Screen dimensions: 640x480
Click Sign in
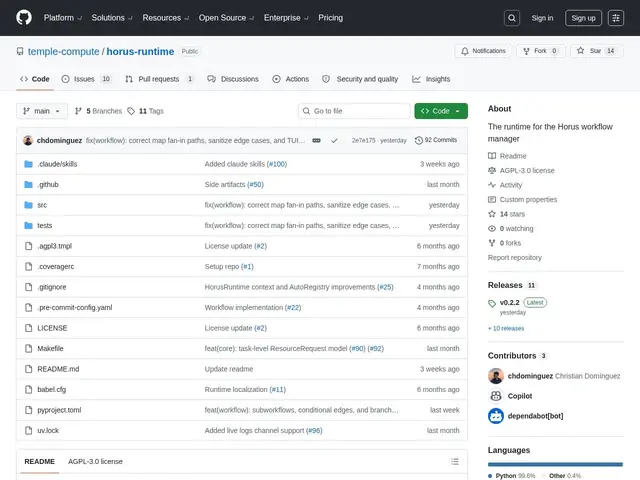542,18
